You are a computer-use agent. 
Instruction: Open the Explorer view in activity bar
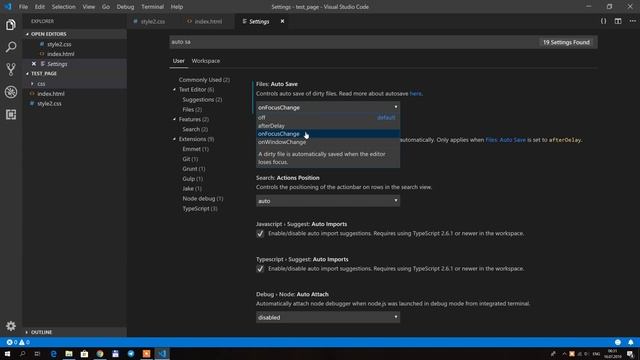click(x=11, y=25)
